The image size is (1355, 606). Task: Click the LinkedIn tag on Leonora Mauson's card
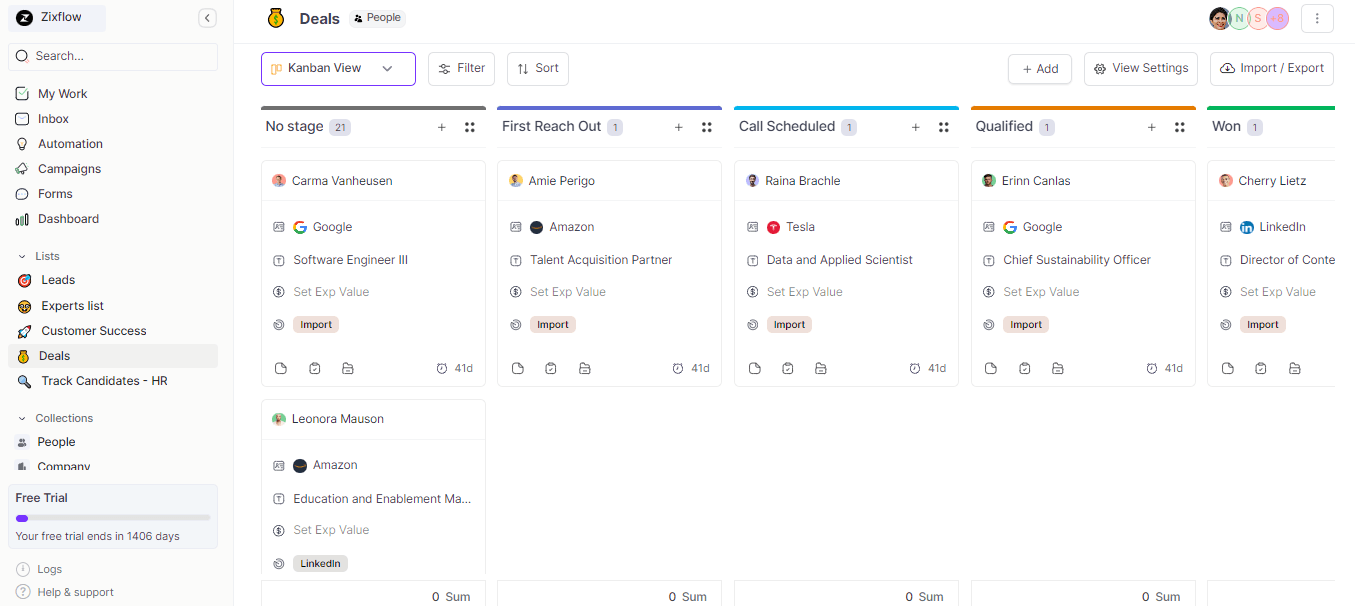point(320,563)
